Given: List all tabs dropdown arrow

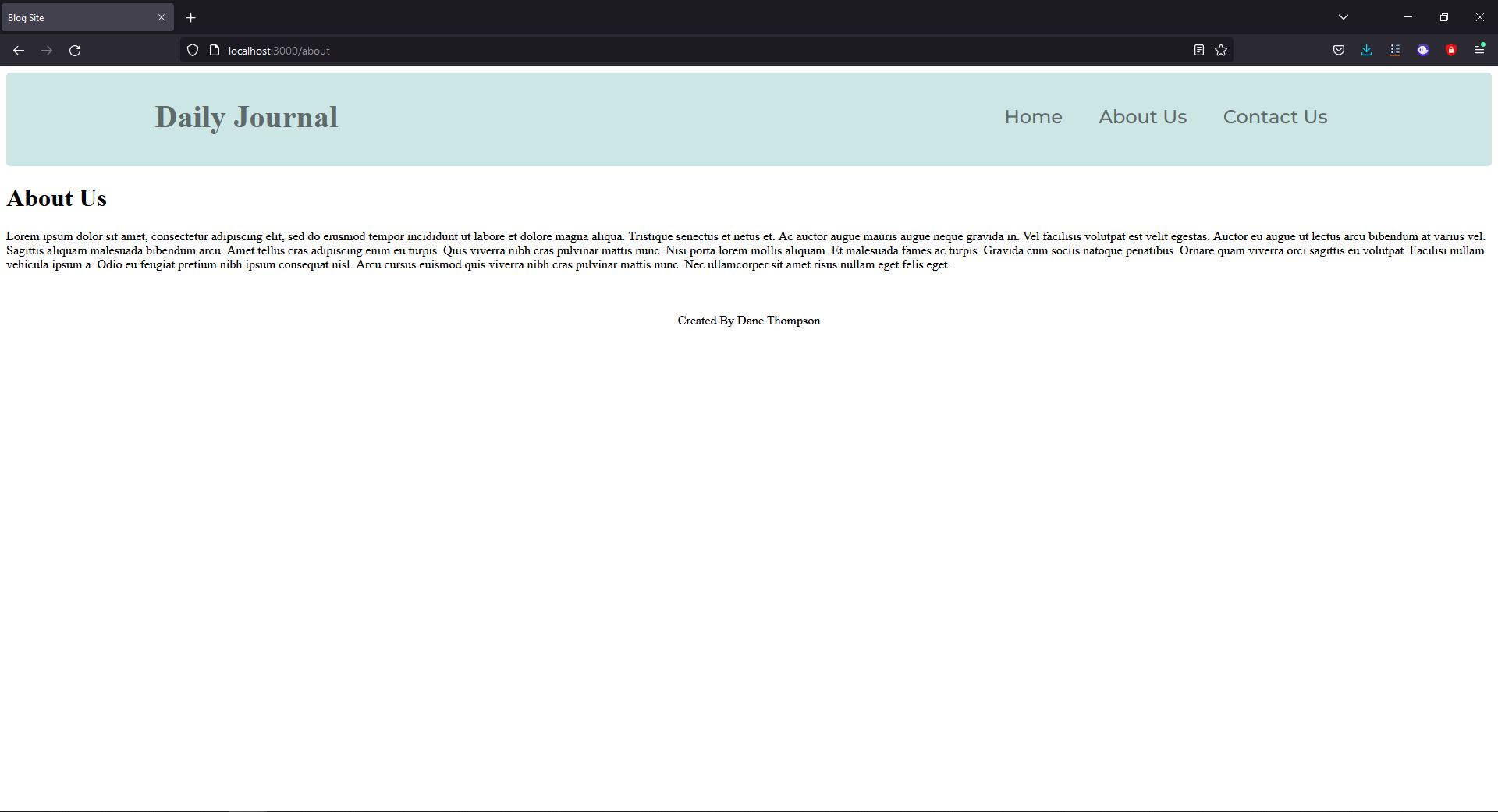Looking at the screenshot, I should pyautogui.click(x=1344, y=17).
